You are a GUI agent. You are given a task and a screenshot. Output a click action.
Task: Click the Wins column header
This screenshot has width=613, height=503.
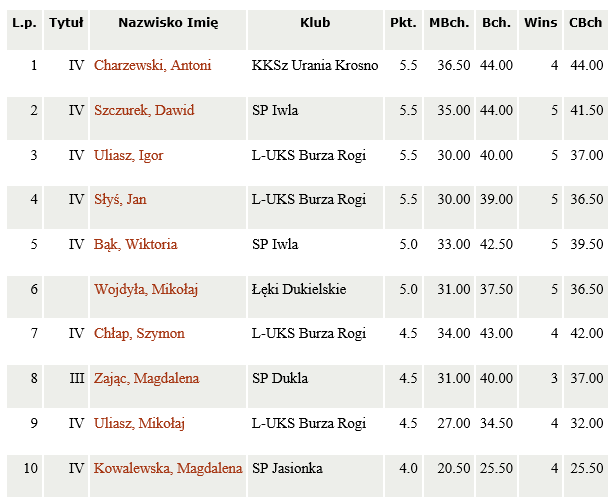[540, 23]
